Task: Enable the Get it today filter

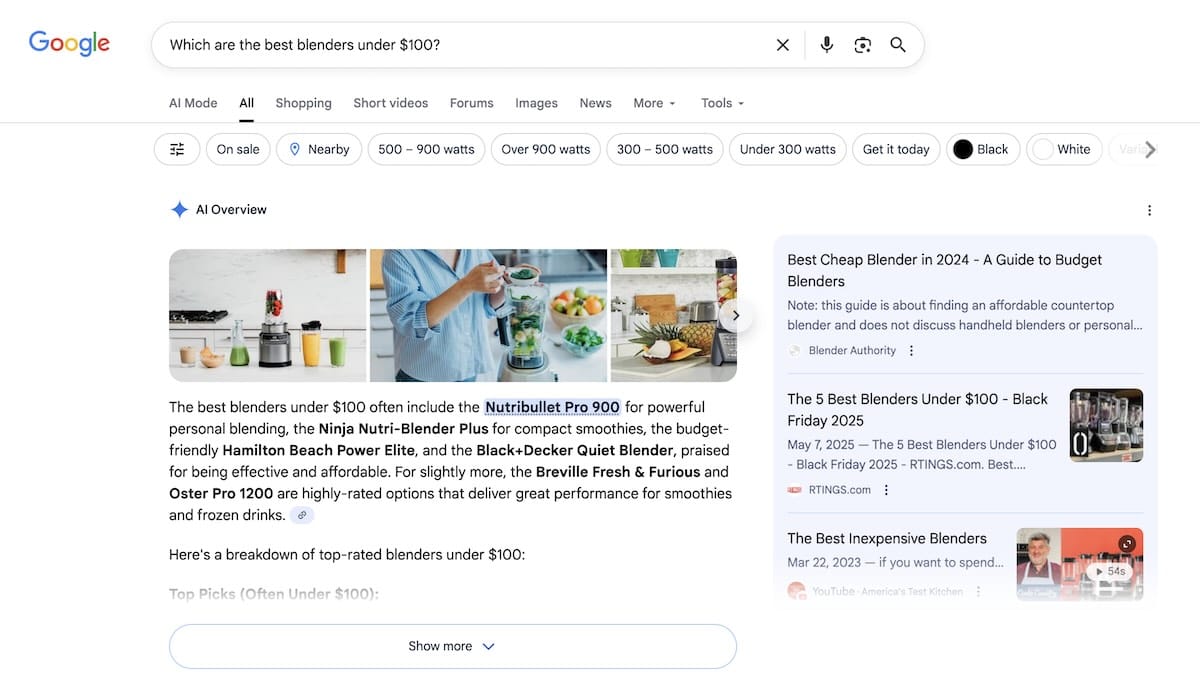Action: (896, 148)
